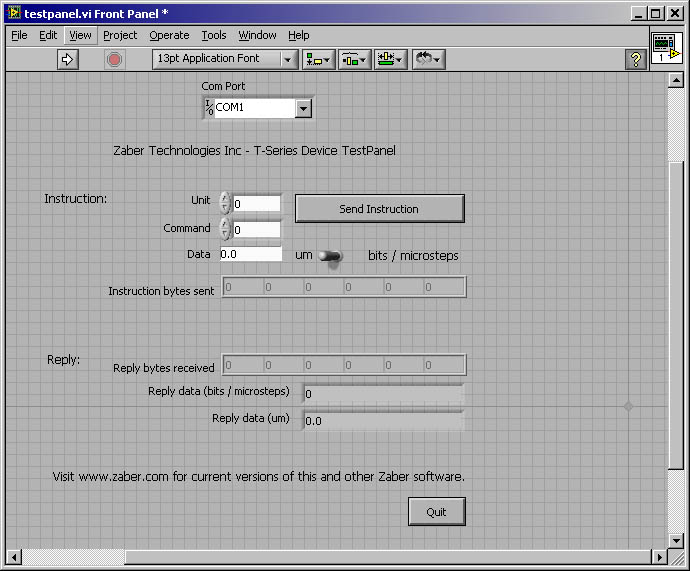
Task: Click the Context Help question mark button
Action: pyautogui.click(x=636, y=59)
